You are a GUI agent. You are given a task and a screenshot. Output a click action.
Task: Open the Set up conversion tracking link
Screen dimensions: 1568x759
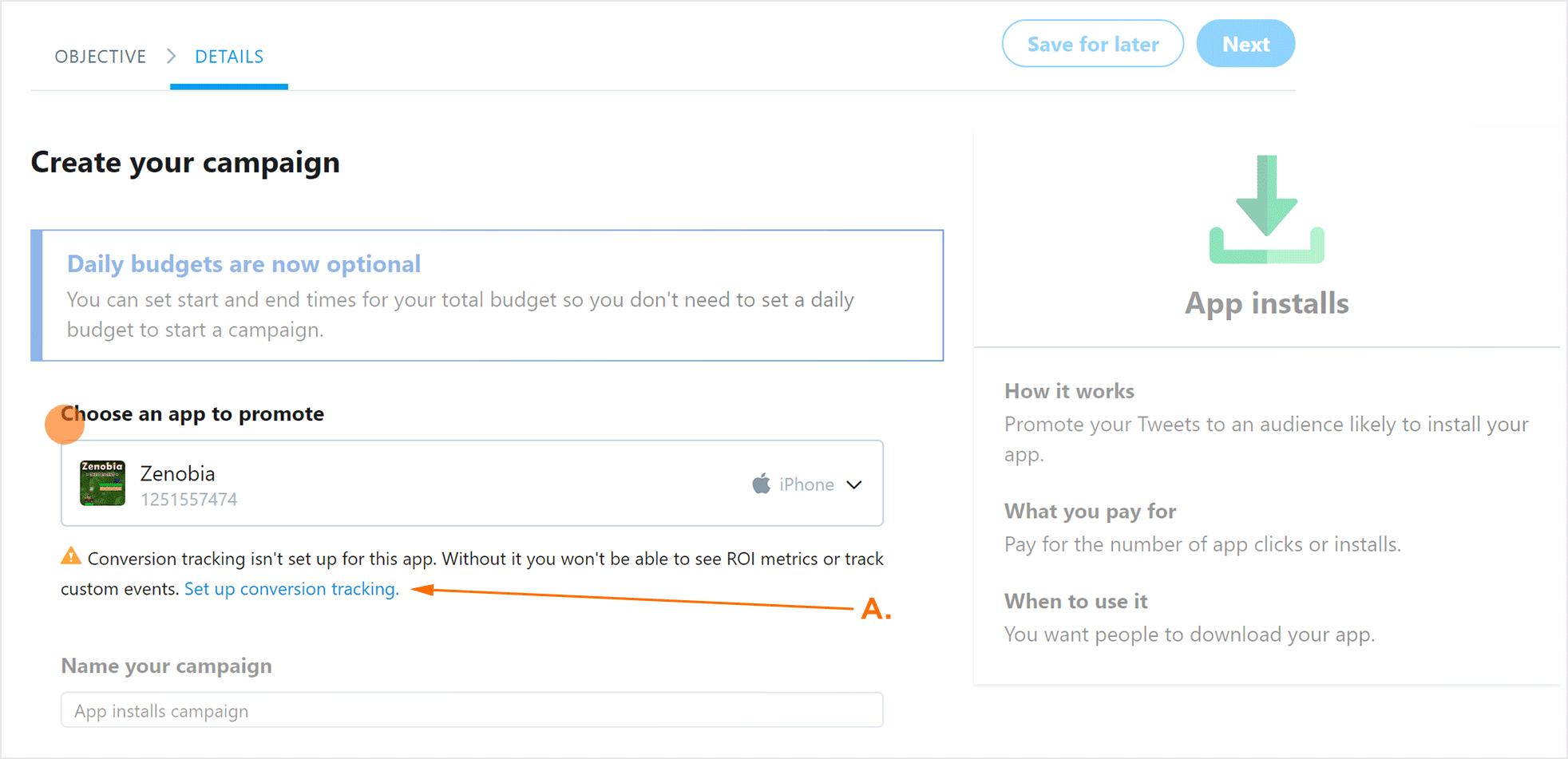pyautogui.click(x=291, y=589)
